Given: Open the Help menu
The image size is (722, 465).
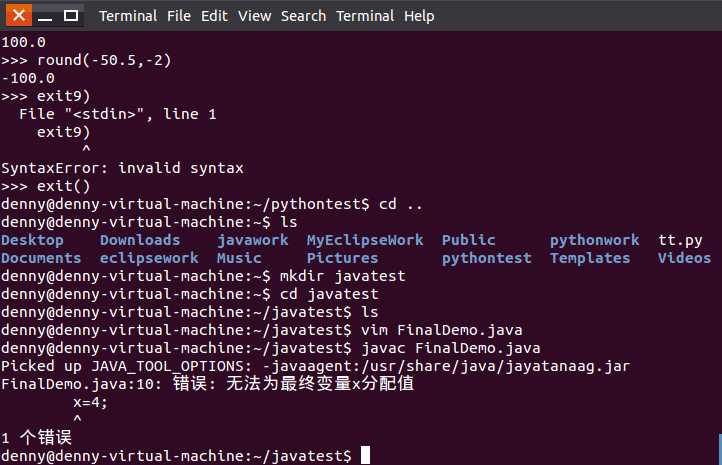Looking at the screenshot, I should tap(418, 16).
